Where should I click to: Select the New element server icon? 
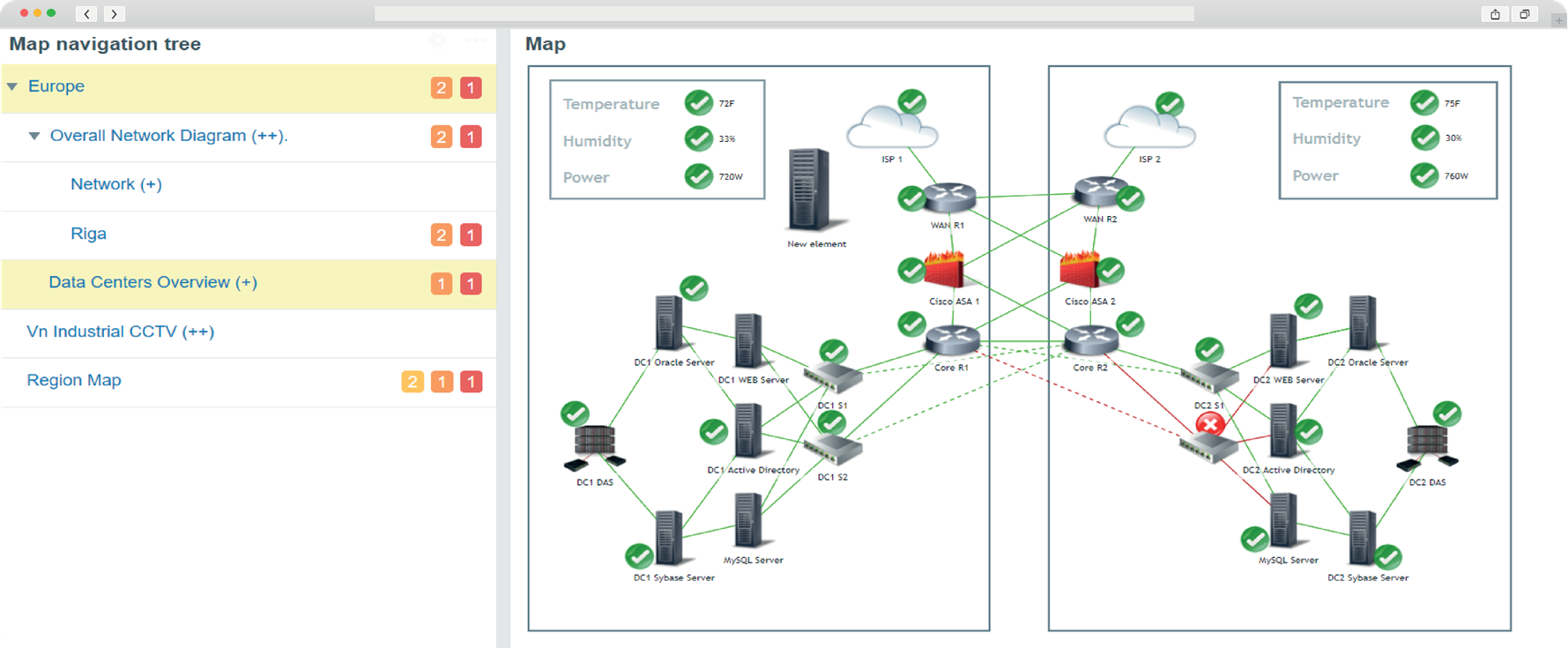(x=810, y=190)
